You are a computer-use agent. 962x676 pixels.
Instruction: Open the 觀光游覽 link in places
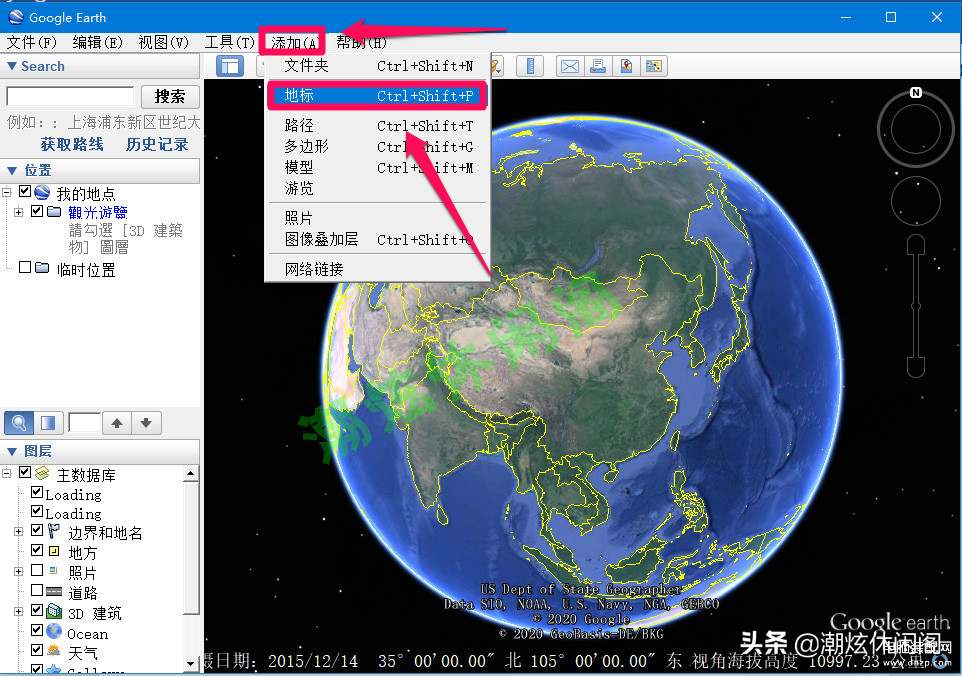[x=98, y=212]
